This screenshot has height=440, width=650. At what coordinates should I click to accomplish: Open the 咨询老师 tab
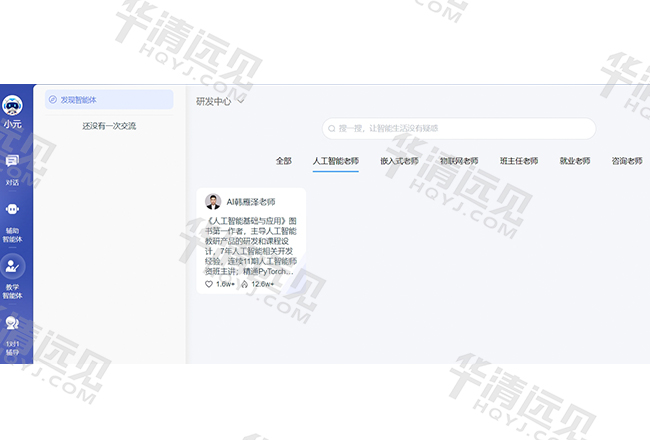coord(627,161)
